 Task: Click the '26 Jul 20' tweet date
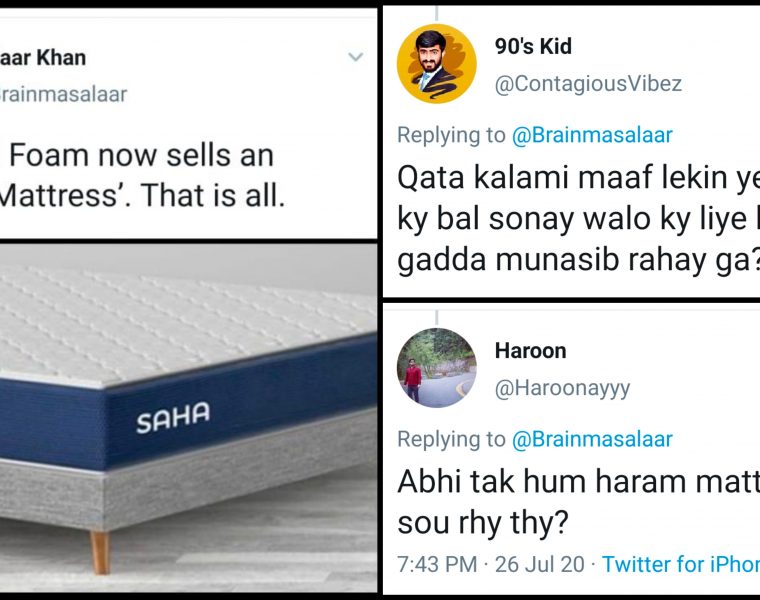click(541, 565)
